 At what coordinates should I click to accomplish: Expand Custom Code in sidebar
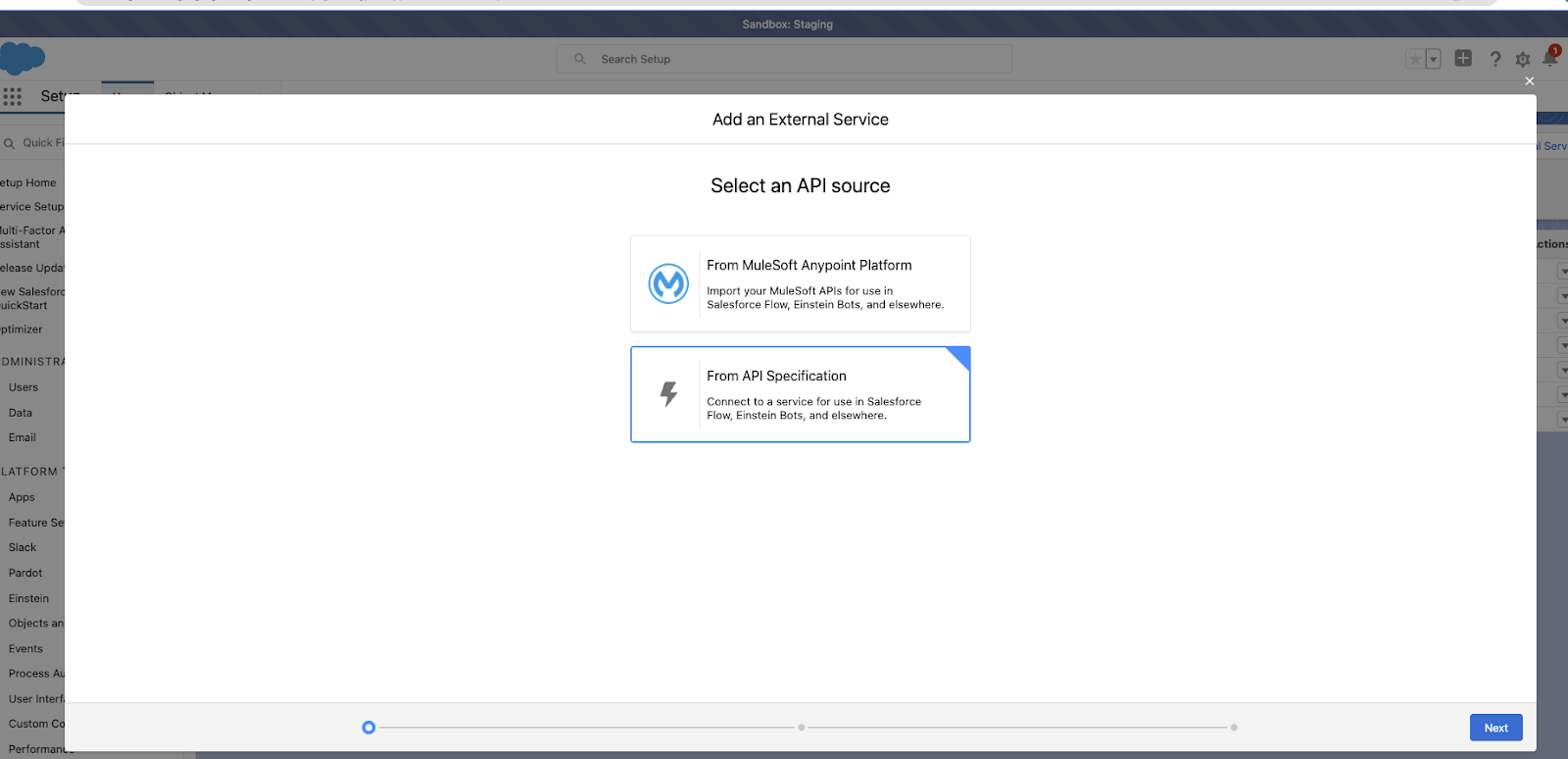(x=36, y=724)
